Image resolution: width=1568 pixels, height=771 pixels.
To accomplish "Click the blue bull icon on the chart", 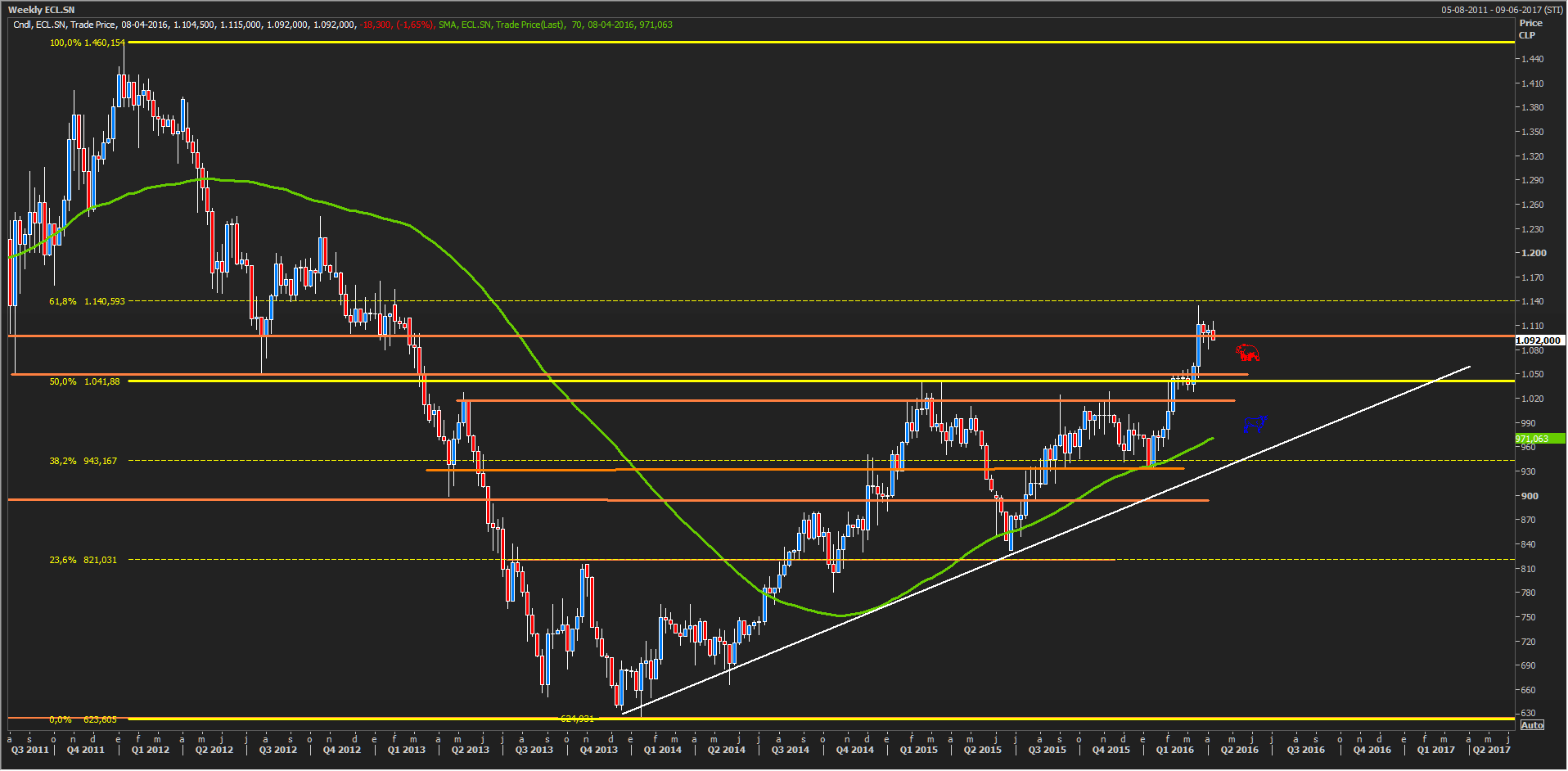I will tap(1255, 424).
